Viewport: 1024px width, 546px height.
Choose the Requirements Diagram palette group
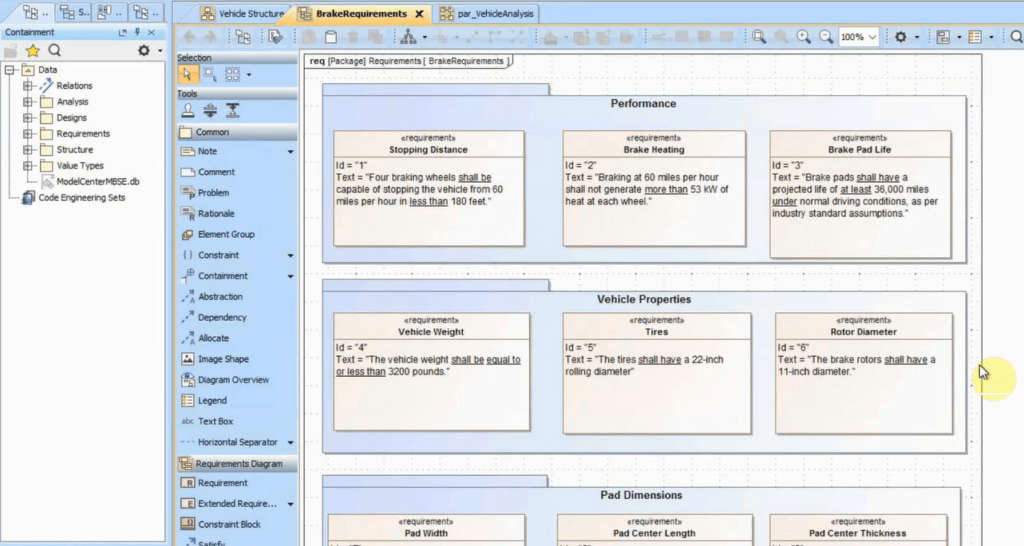point(236,464)
